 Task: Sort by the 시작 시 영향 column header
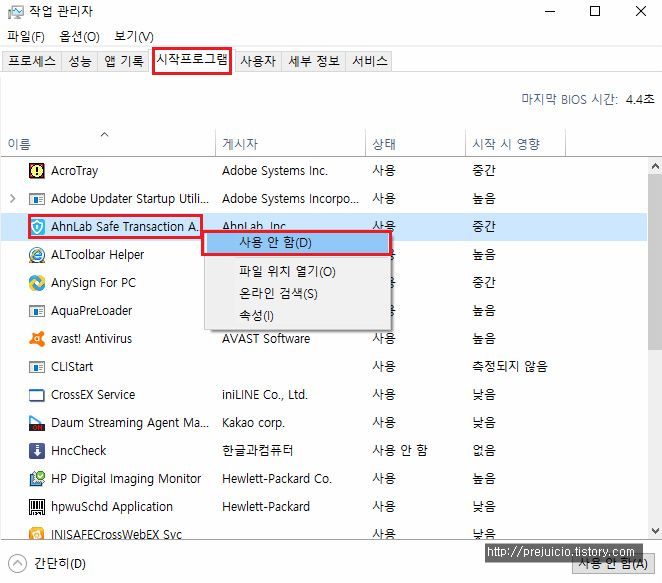[515, 144]
